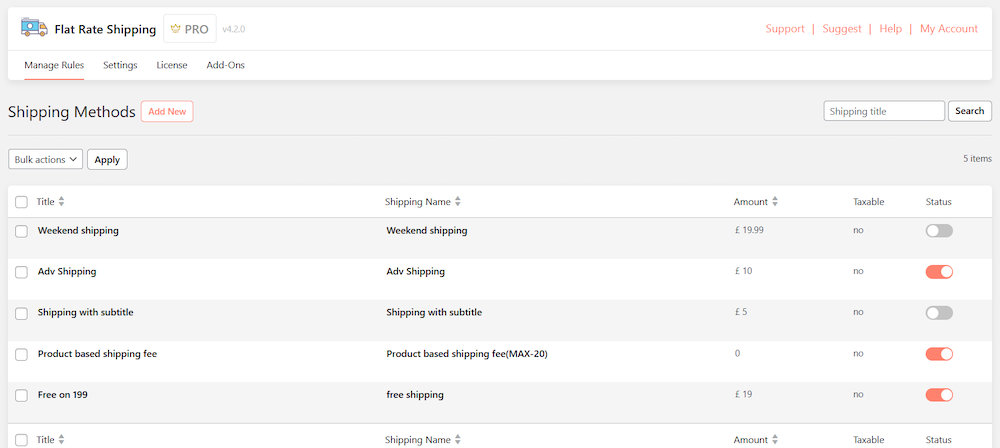Image resolution: width=1000 pixels, height=448 pixels.
Task: Sort by Shipping Name in top header
Action: tap(458, 202)
